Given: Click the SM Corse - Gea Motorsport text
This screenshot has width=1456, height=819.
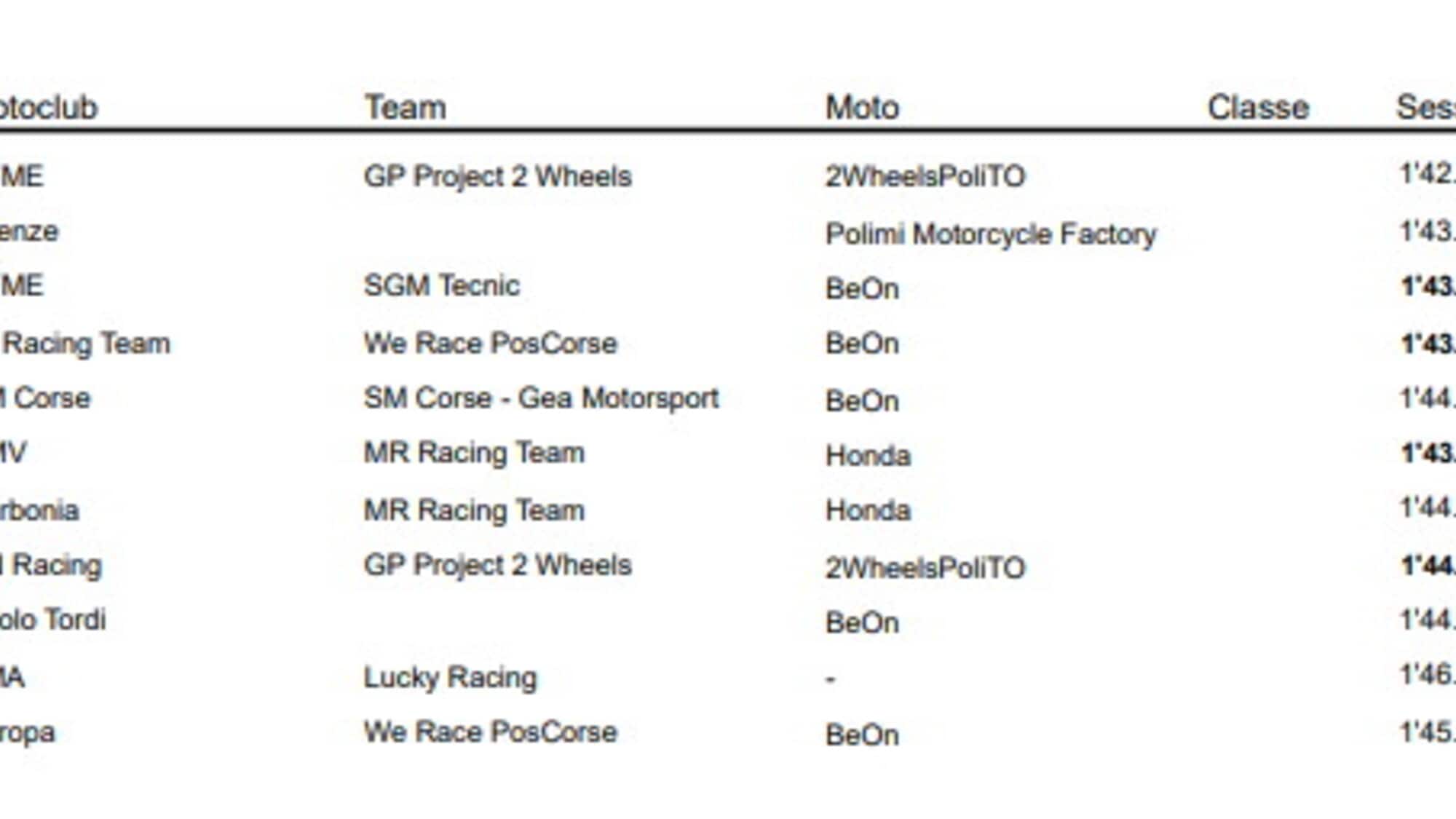Looking at the screenshot, I should click(541, 398).
